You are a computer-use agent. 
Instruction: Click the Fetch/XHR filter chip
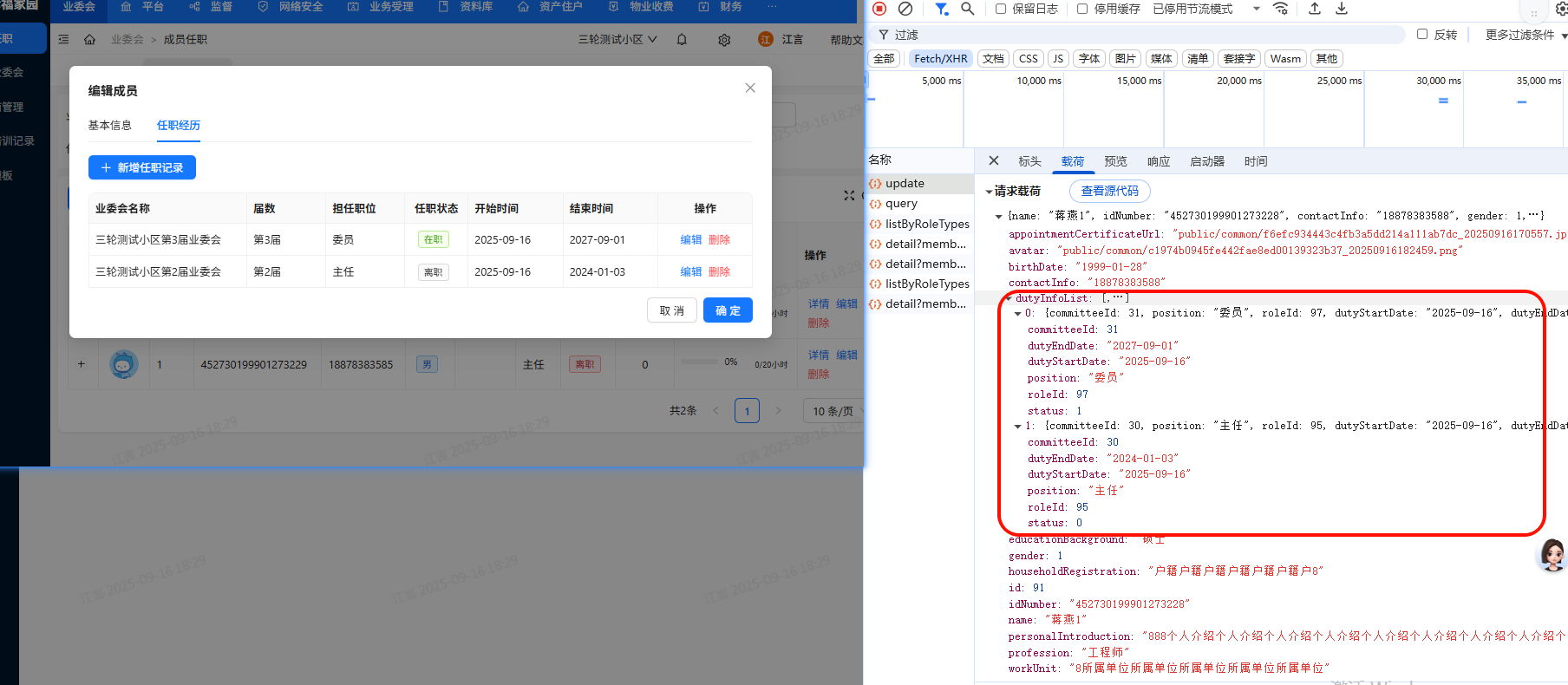point(940,59)
